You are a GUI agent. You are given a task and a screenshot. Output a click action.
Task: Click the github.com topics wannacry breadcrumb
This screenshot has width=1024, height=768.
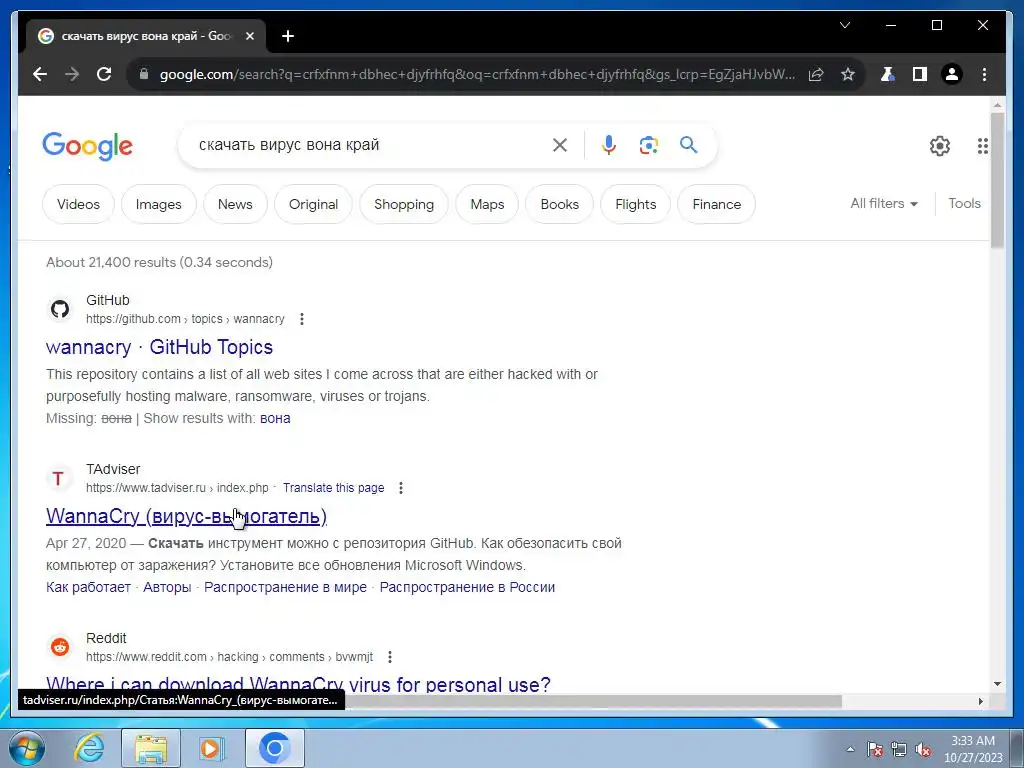point(185,319)
